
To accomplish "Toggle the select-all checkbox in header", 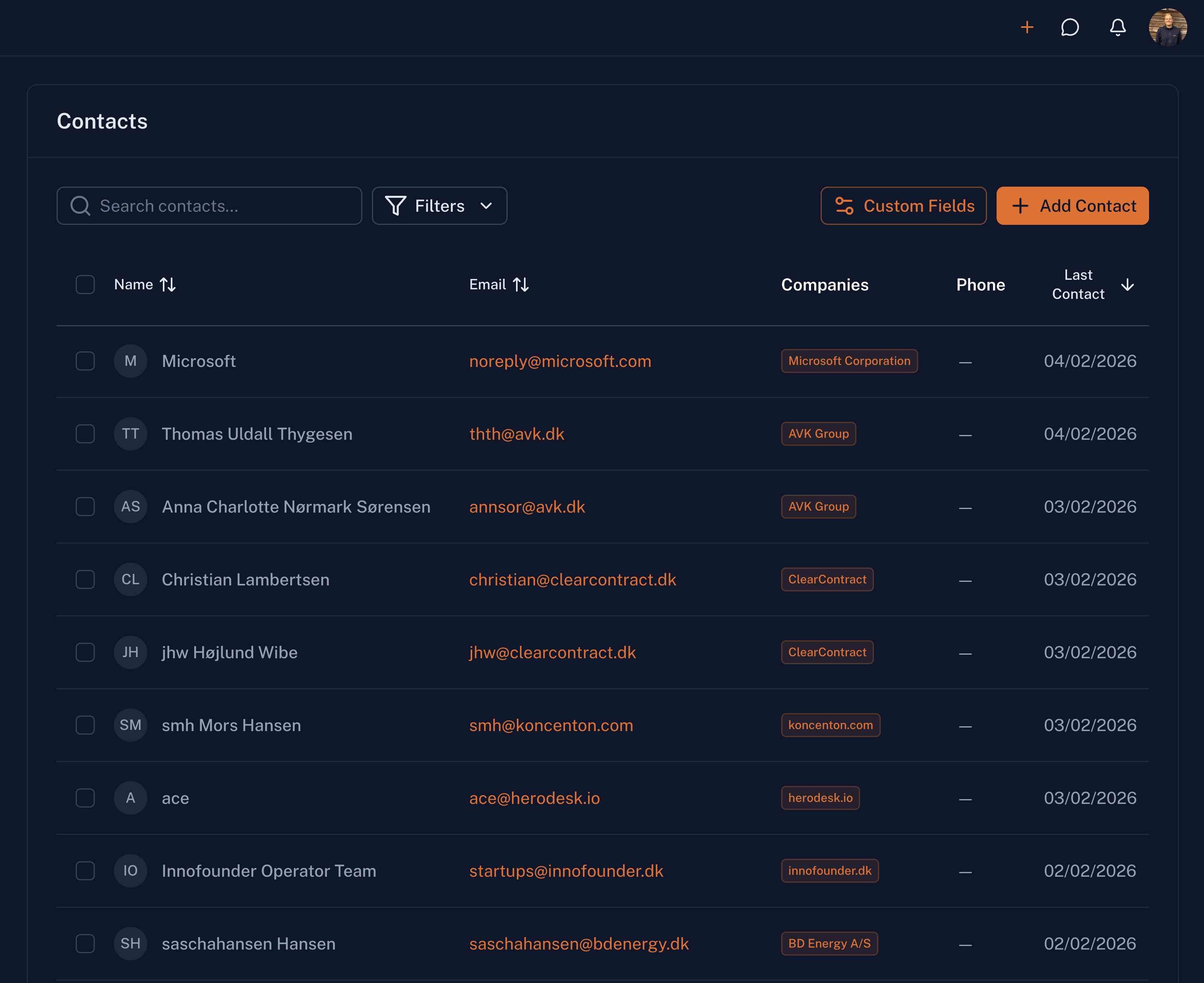I will (85, 284).
